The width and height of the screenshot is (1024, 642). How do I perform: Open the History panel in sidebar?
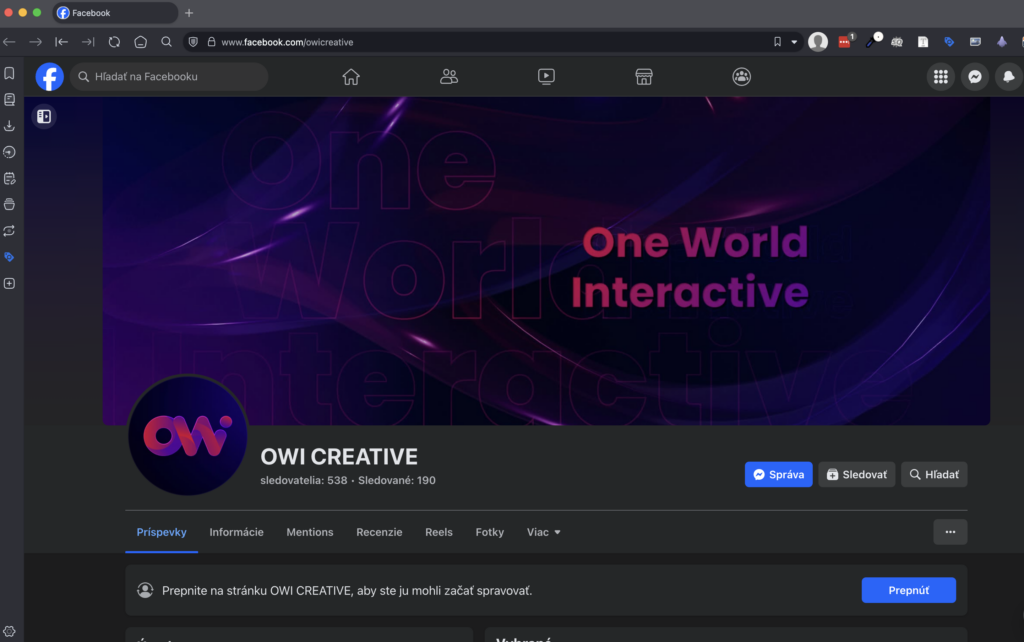9,152
